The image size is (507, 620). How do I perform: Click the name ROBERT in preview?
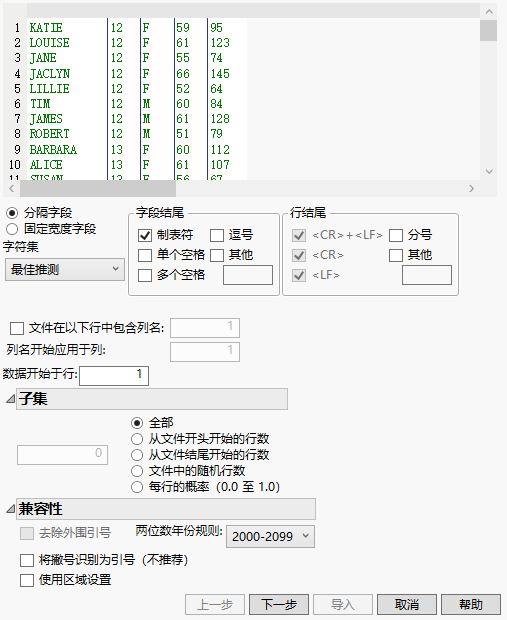(x=49, y=134)
